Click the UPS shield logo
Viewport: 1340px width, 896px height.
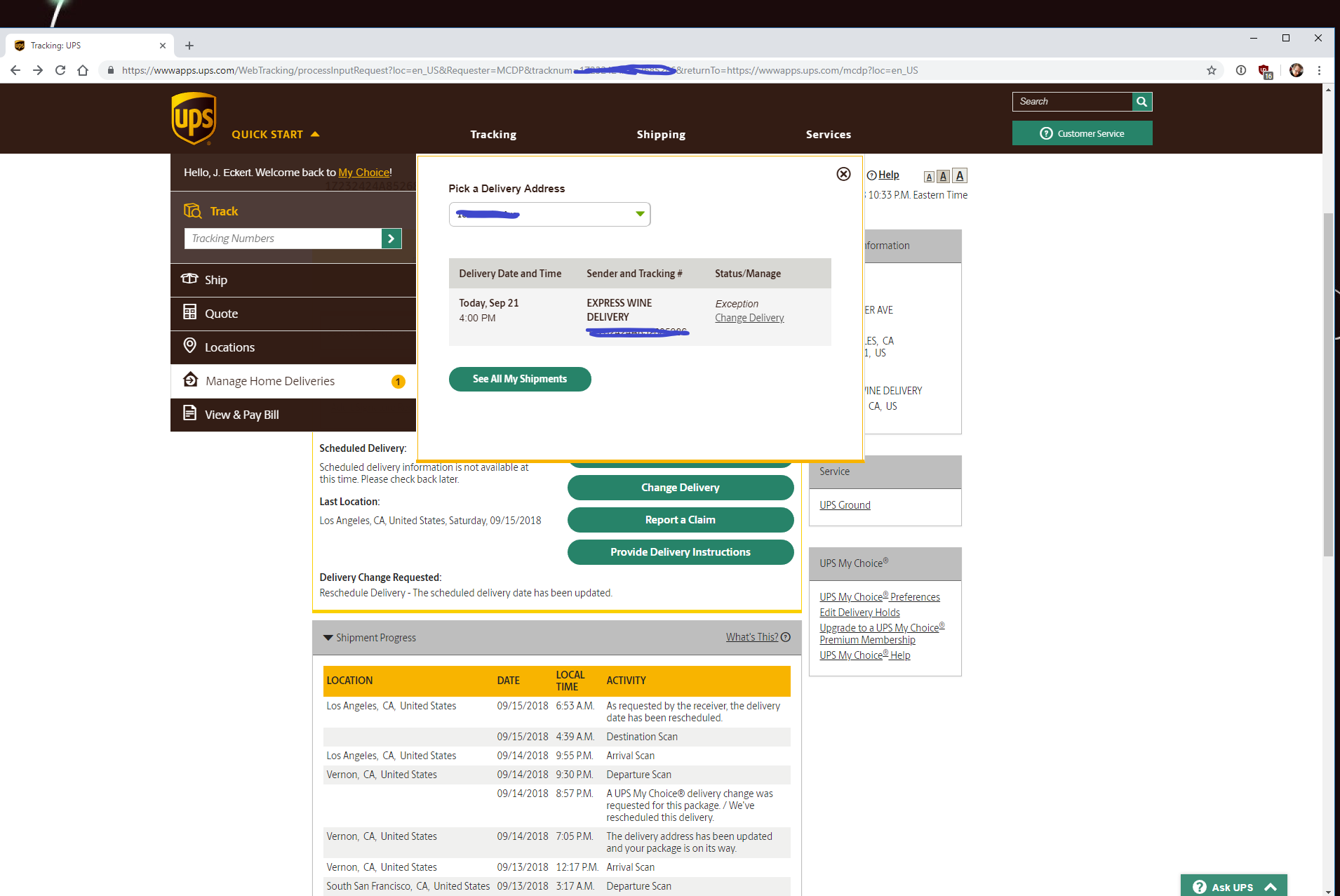pyautogui.click(x=194, y=118)
